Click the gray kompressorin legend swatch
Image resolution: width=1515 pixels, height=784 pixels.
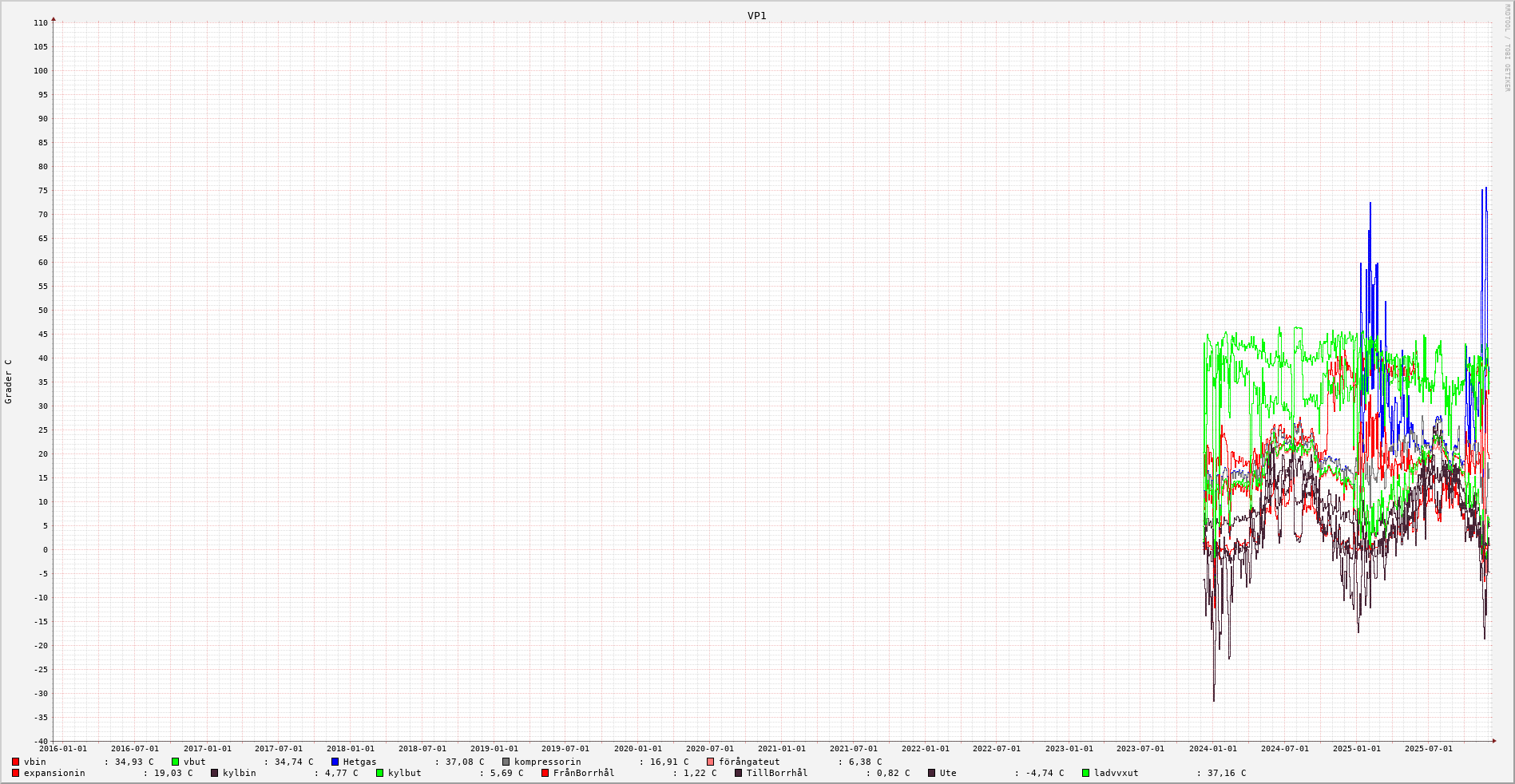(x=506, y=762)
